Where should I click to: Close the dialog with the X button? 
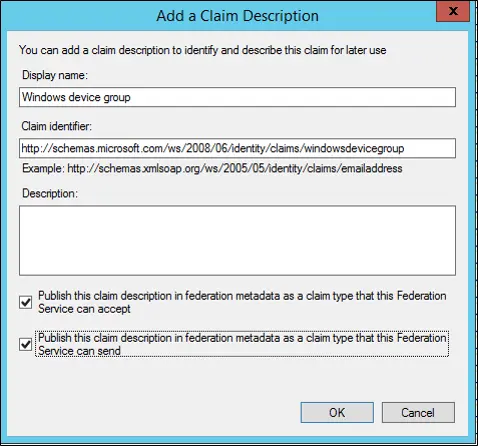pos(453,11)
